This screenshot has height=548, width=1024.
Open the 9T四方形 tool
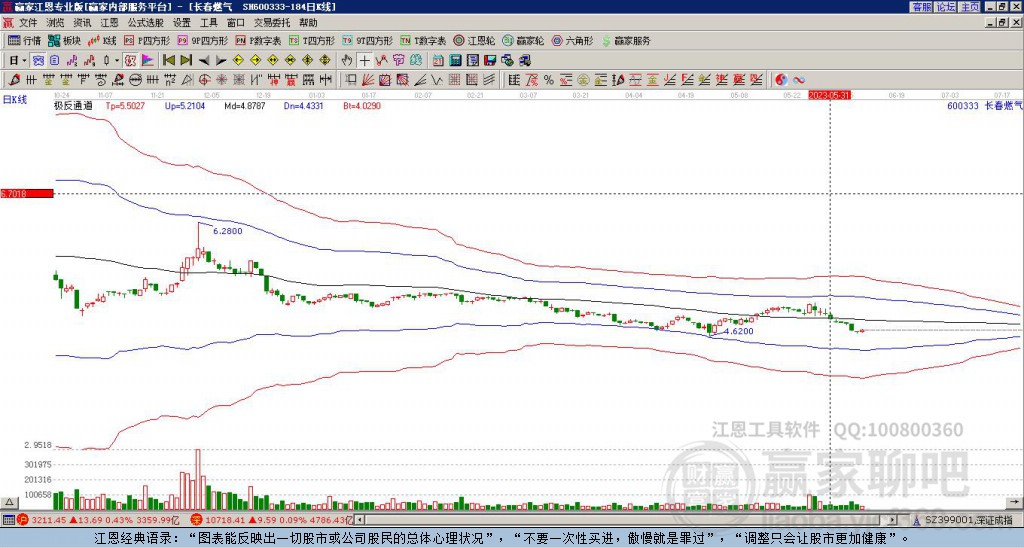pos(368,40)
